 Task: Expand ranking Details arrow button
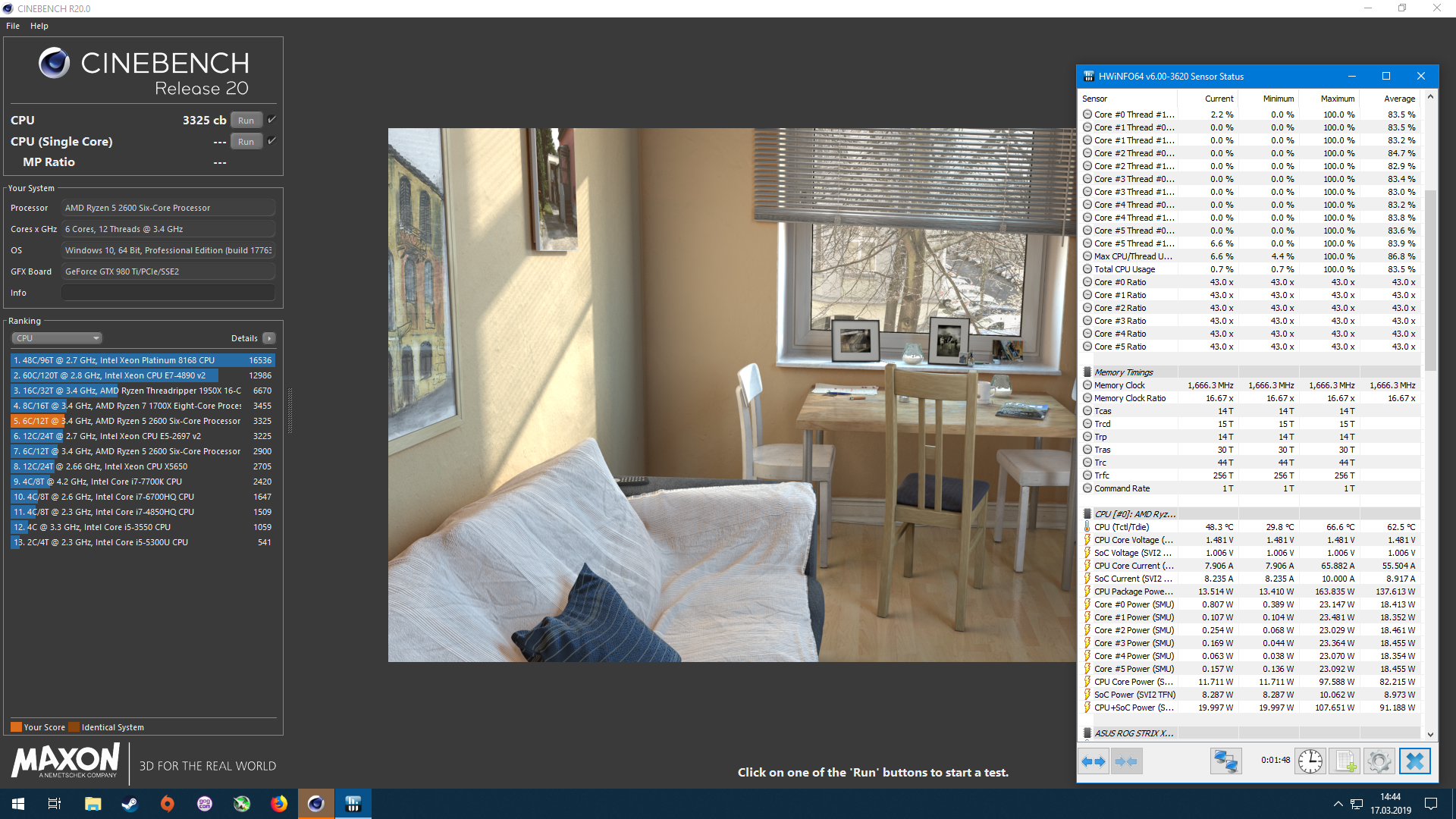coord(269,338)
